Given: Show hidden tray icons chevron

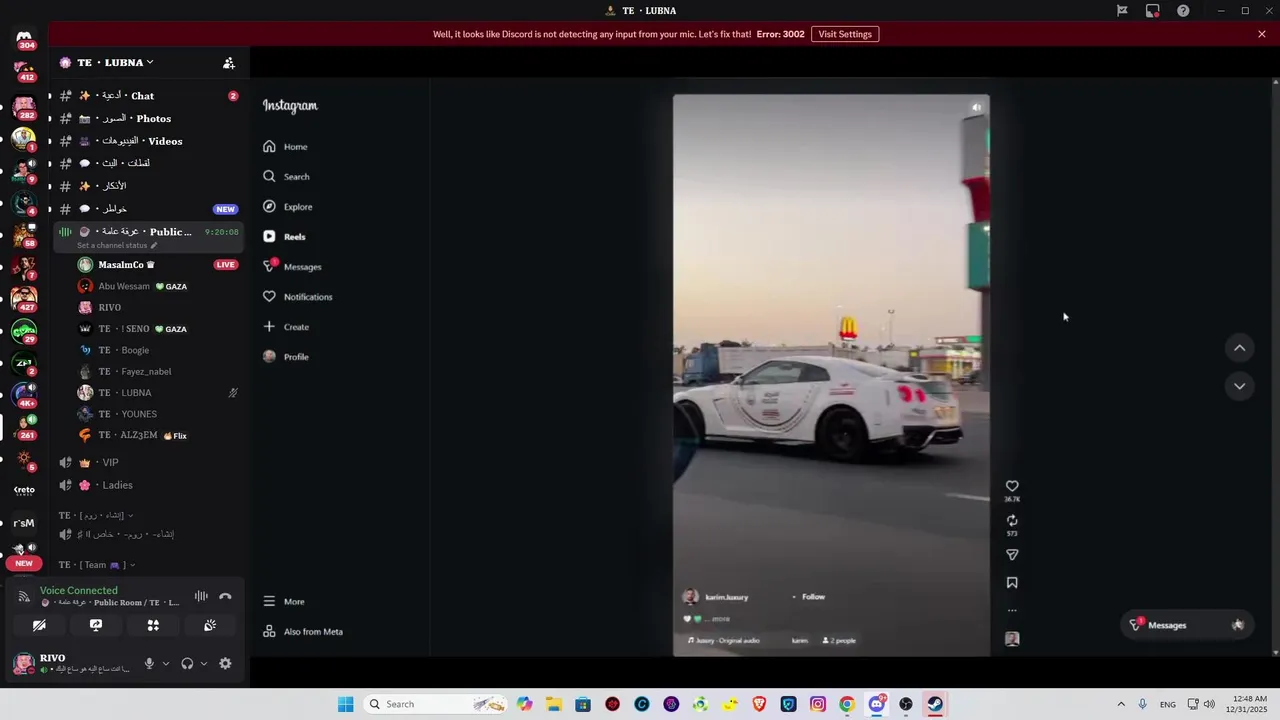Looking at the screenshot, I should [x=1121, y=704].
